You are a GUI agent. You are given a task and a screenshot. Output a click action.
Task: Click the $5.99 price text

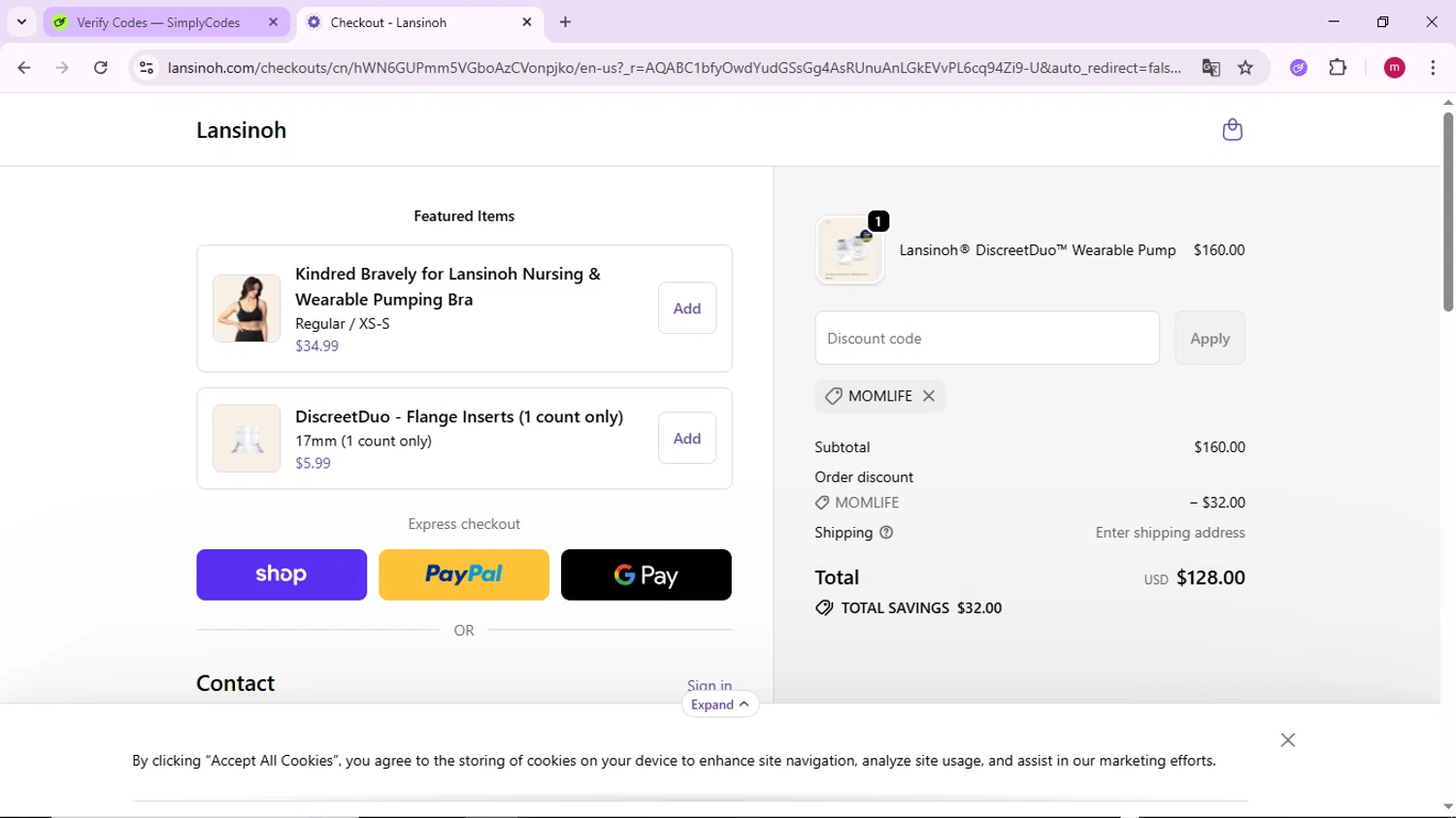(x=313, y=463)
